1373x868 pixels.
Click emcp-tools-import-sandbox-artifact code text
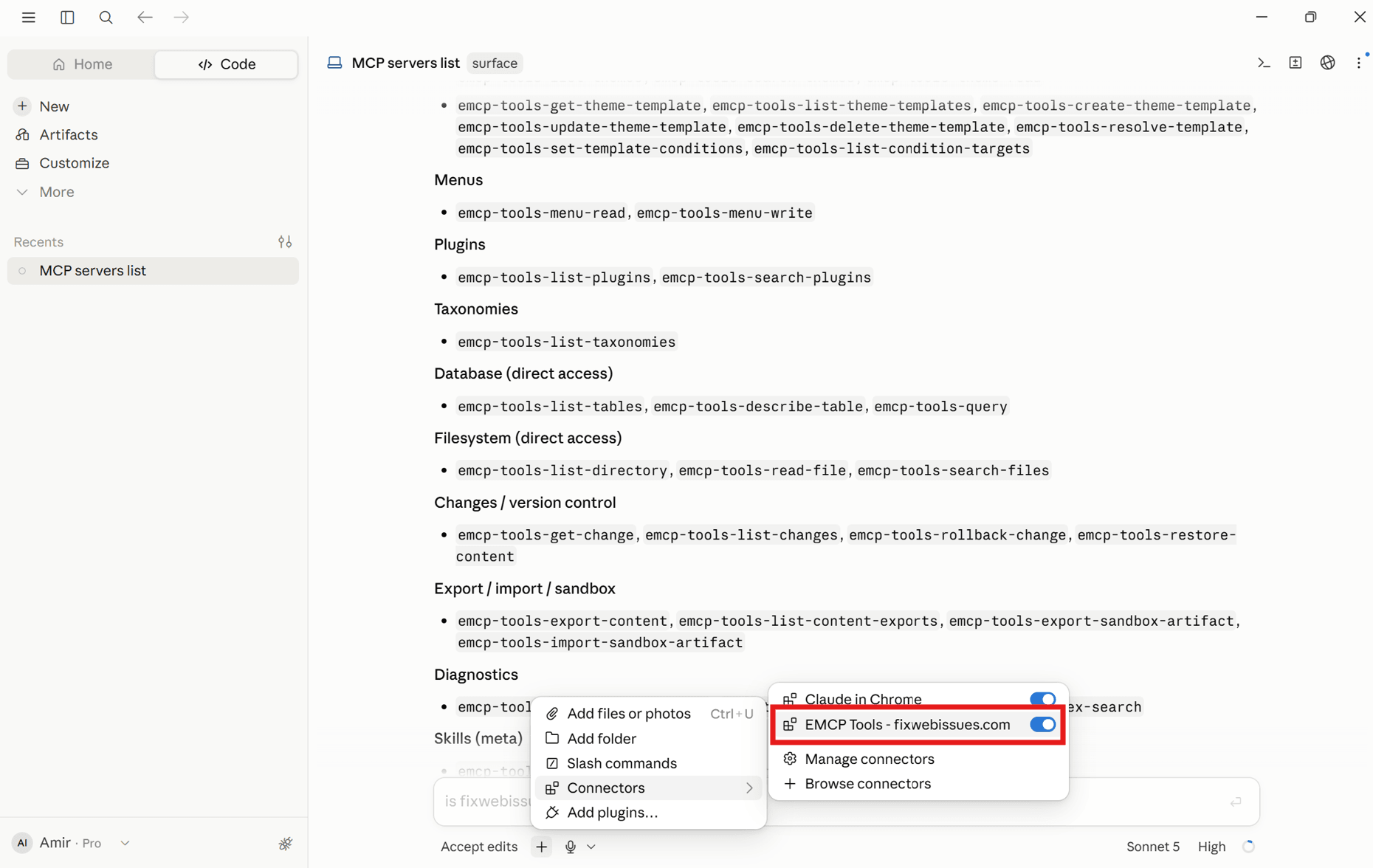(600, 642)
